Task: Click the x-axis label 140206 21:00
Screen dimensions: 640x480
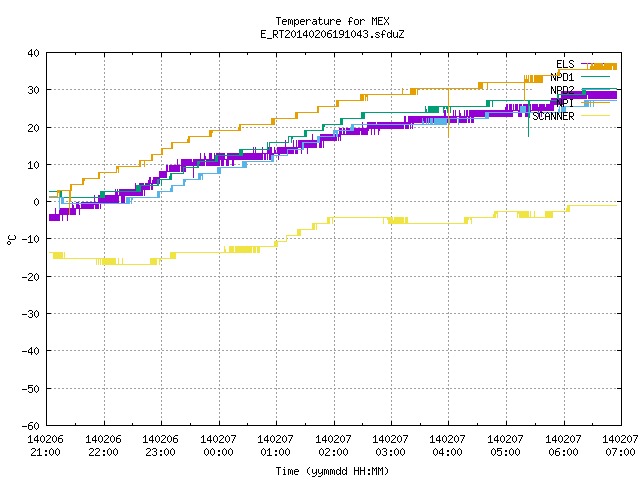Action: 45,446
